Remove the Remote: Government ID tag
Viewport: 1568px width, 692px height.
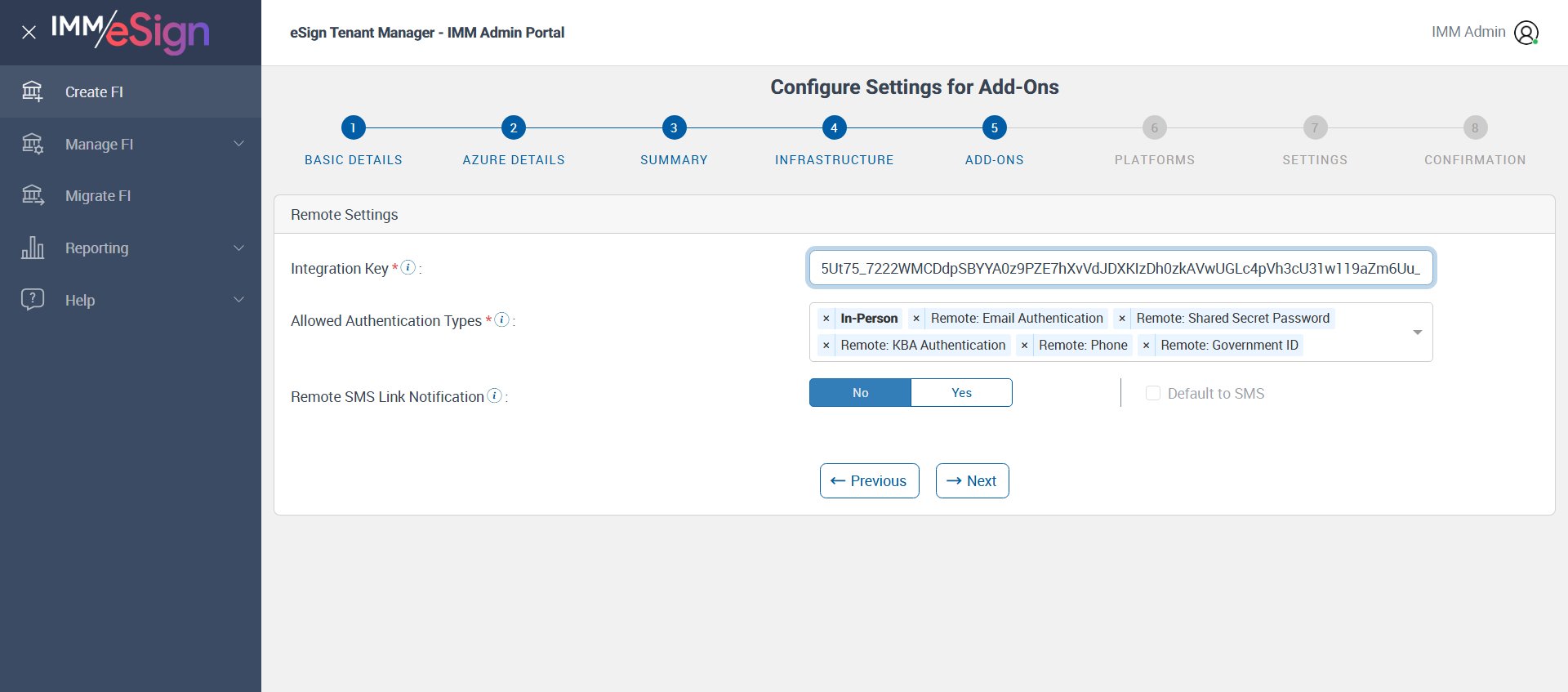pos(1147,346)
